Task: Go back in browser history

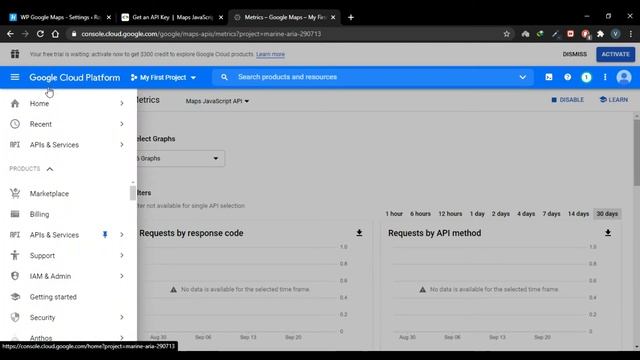Action: click(x=10, y=34)
